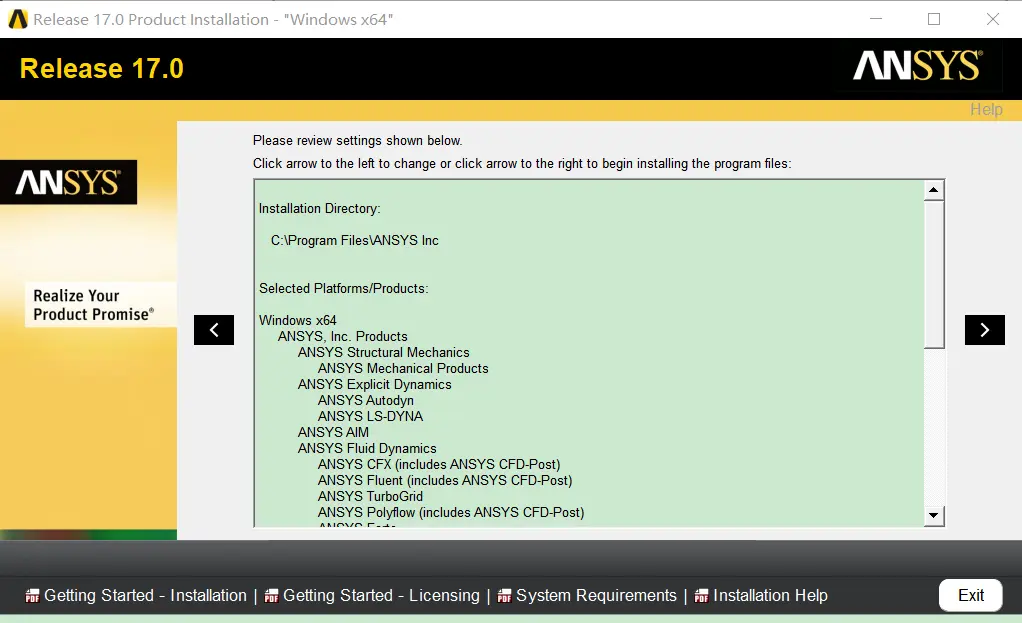Screen dimensions: 1022x623
Task: Click the ANSYS logo in the left sidebar
Action: click(x=68, y=182)
